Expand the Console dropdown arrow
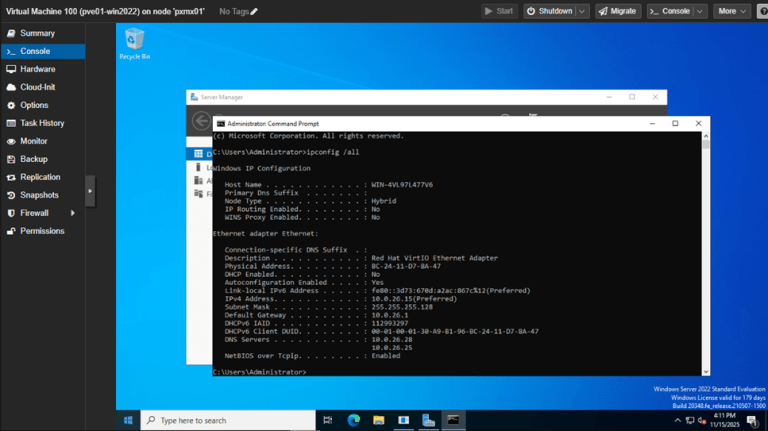Image resolution: width=768 pixels, height=431 pixels. point(699,11)
